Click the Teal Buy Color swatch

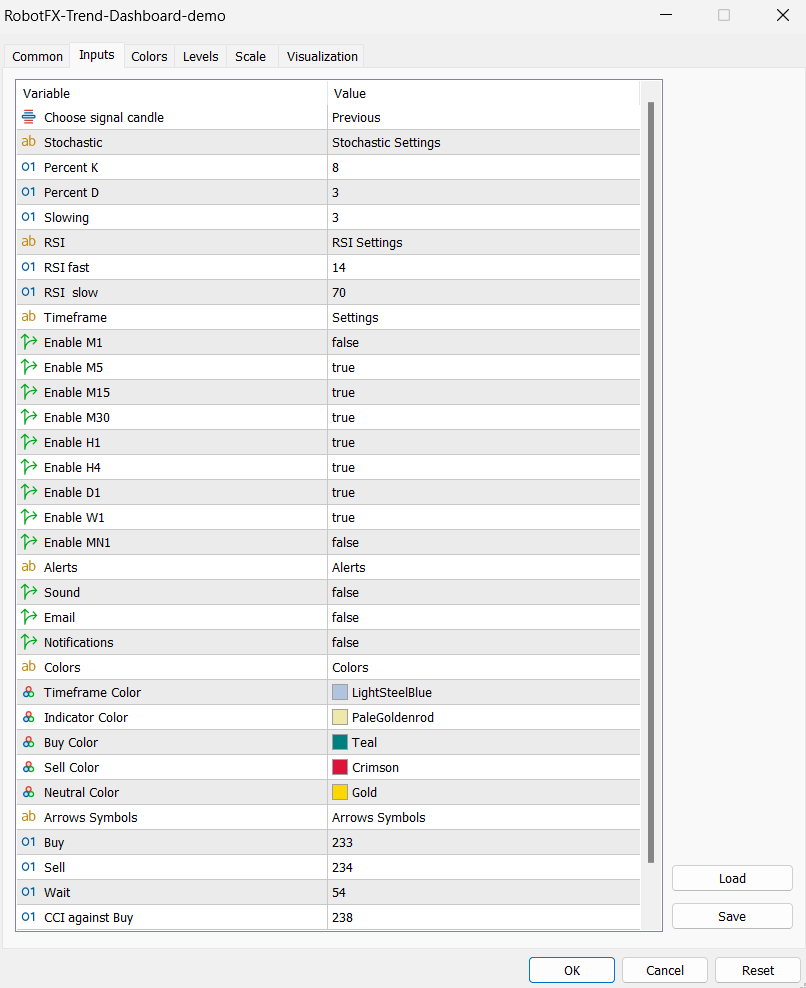340,742
